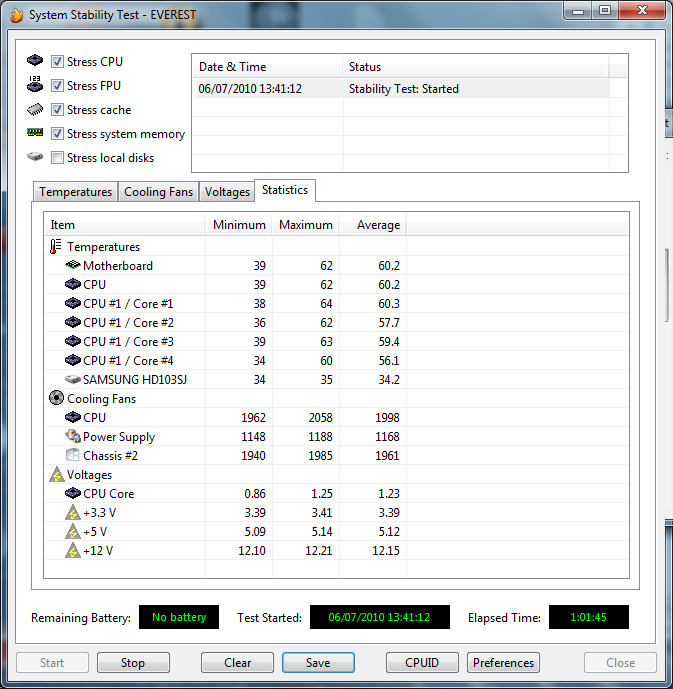The image size is (673, 689).
Task: Switch to the Temperatures tab
Action: click(75, 192)
